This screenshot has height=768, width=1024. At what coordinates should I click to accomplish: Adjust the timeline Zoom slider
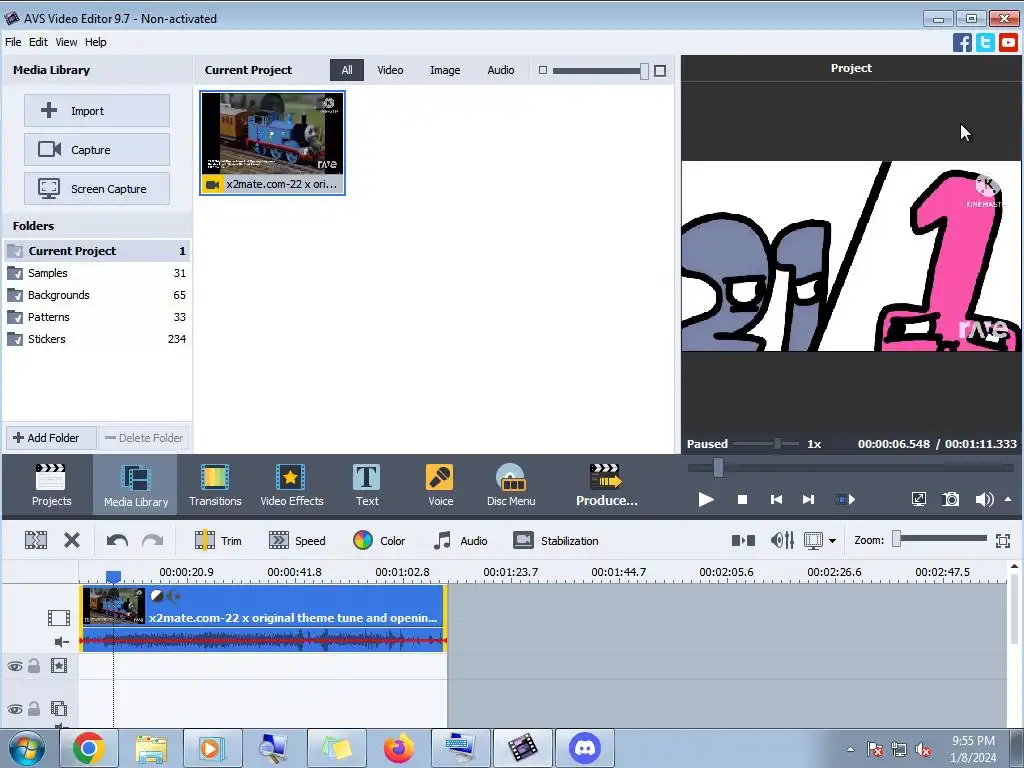[x=897, y=539]
